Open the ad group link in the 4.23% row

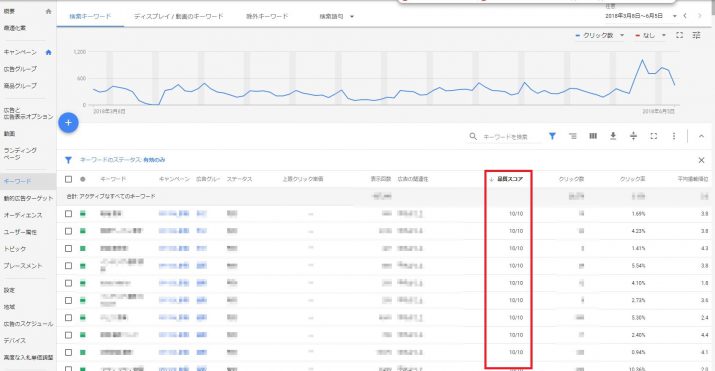tap(202, 231)
